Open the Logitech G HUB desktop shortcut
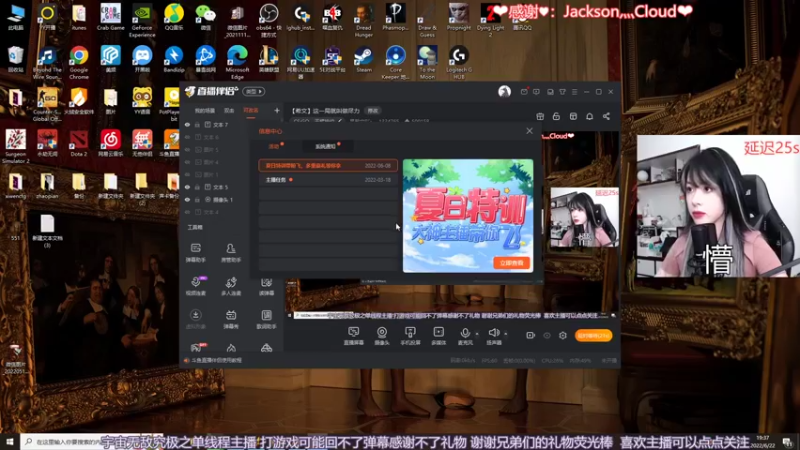800x450 pixels. (x=459, y=62)
